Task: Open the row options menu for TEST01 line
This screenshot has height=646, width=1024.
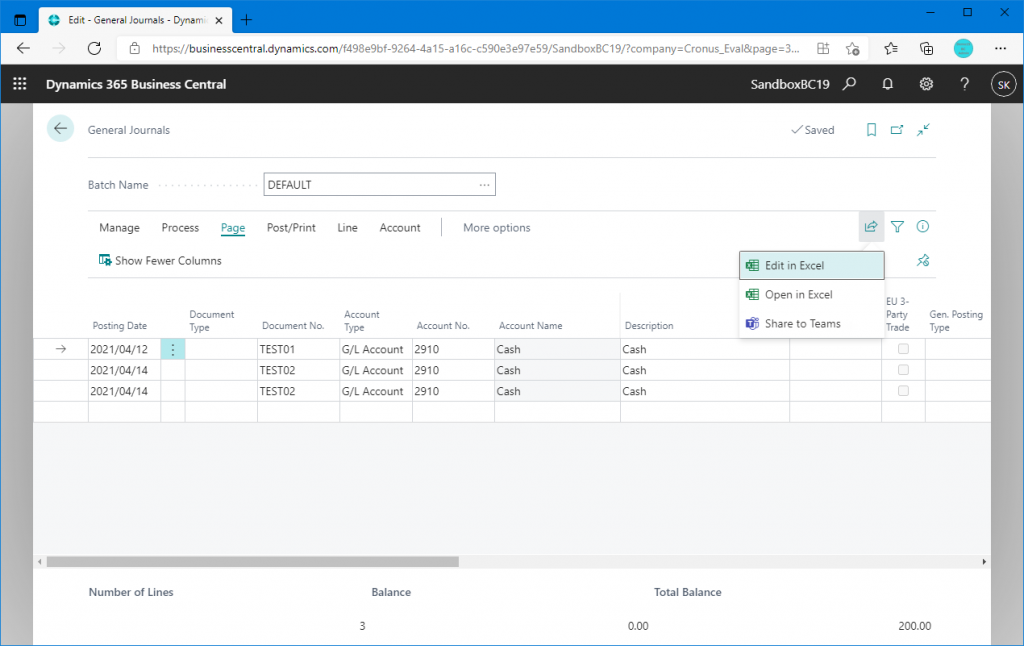Action: [173, 349]
